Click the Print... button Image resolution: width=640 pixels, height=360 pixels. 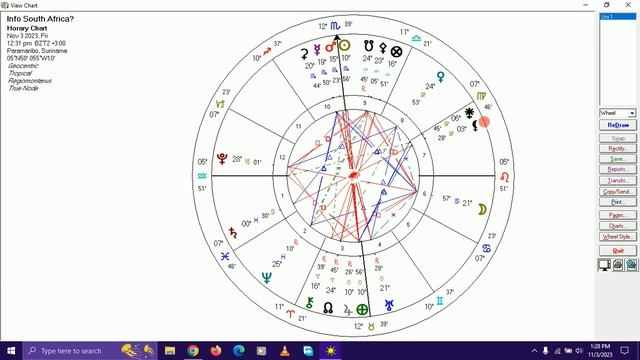tap(618, 202)
